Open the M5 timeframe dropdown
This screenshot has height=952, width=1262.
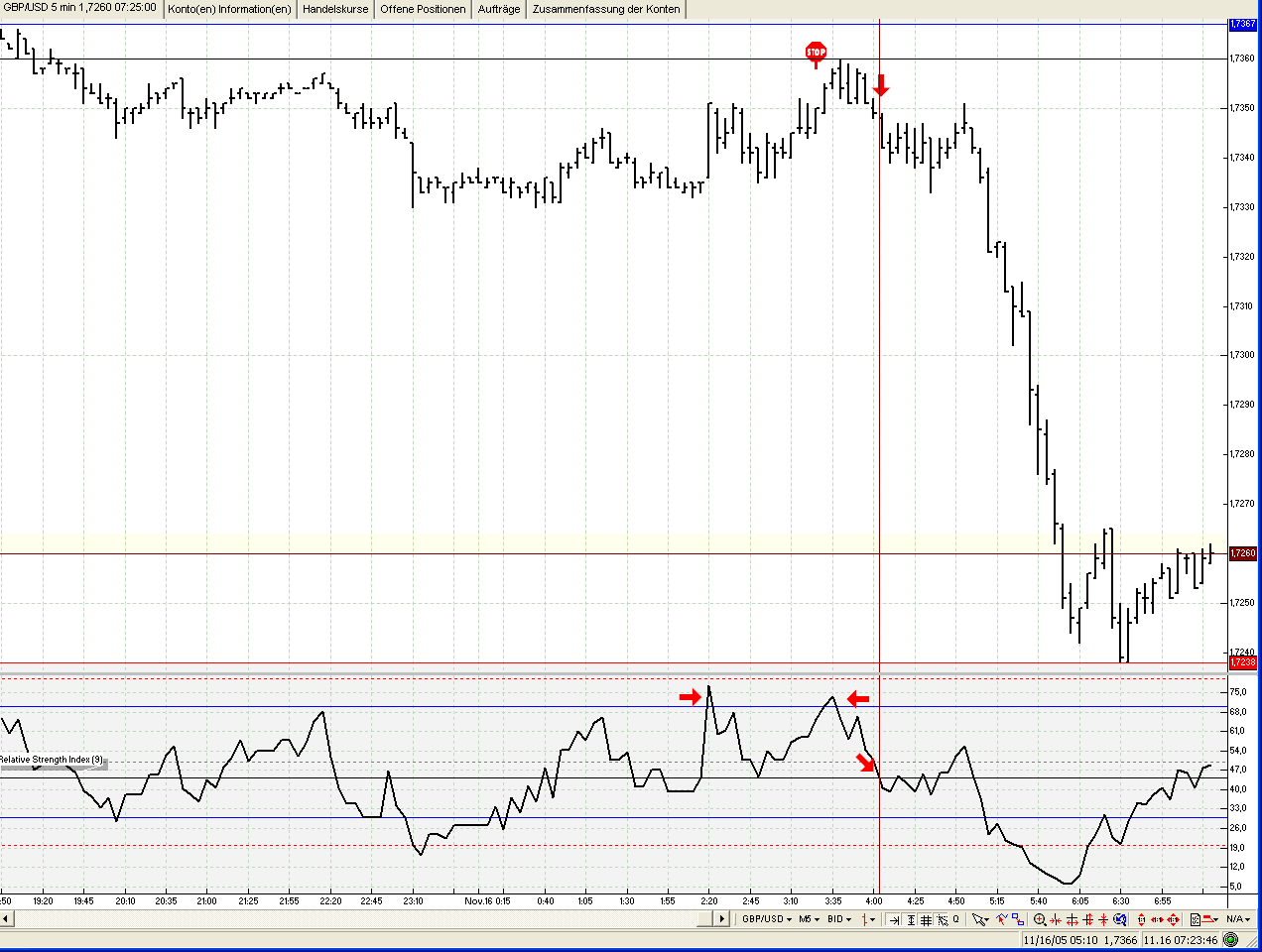[x=810, y=919]
